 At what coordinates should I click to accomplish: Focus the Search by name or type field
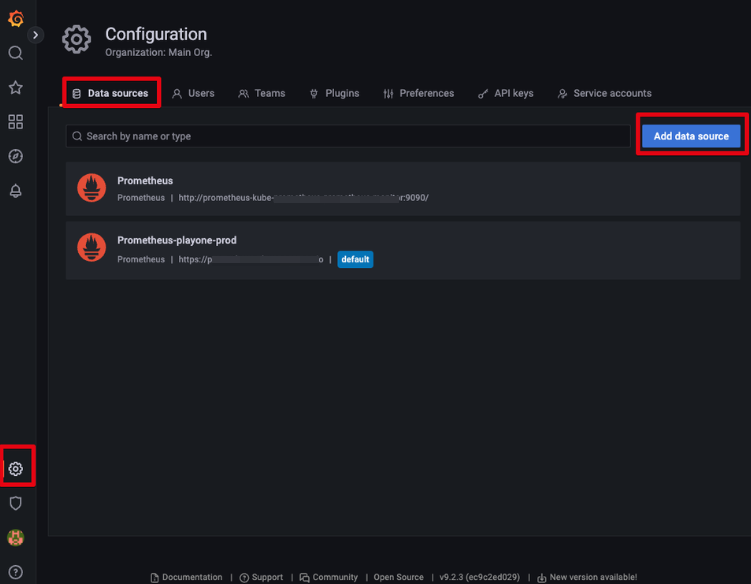348,137
